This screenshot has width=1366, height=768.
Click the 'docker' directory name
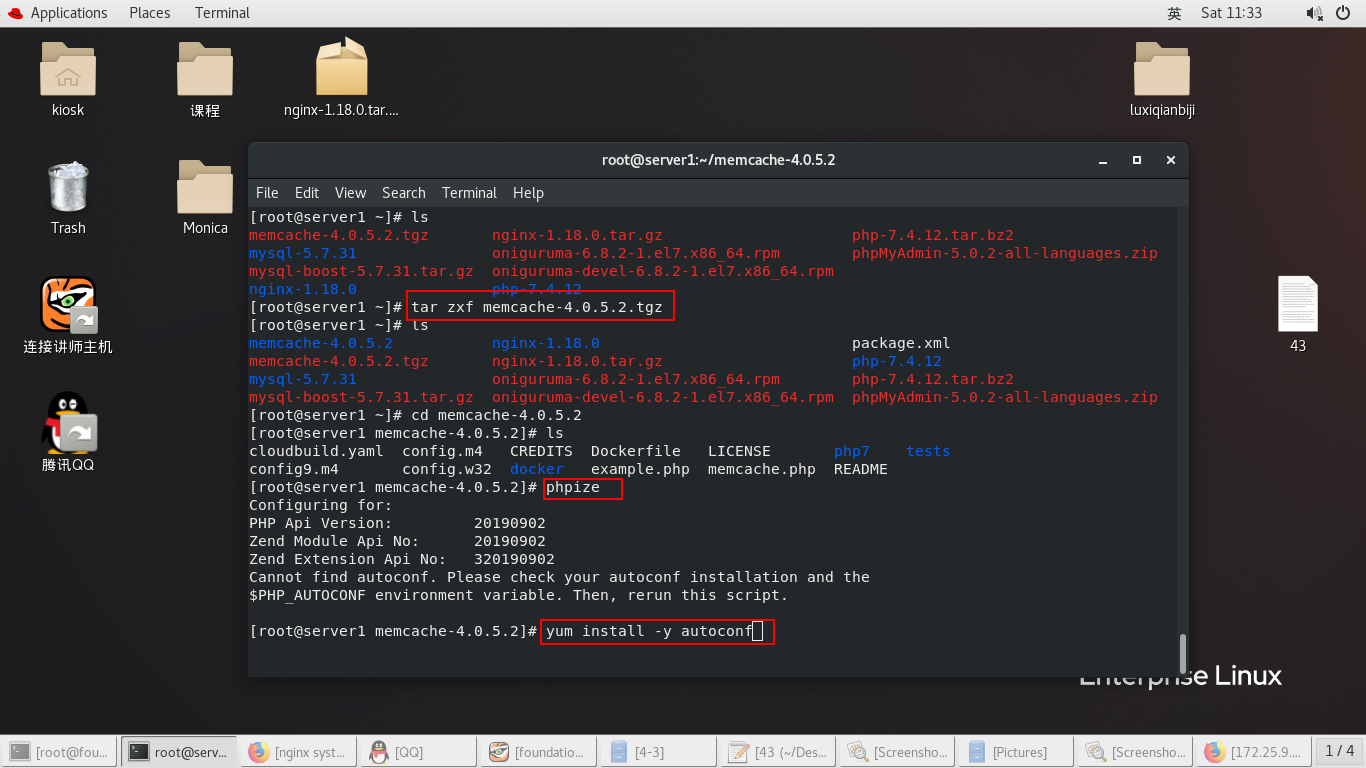click(x=537, y=469)
